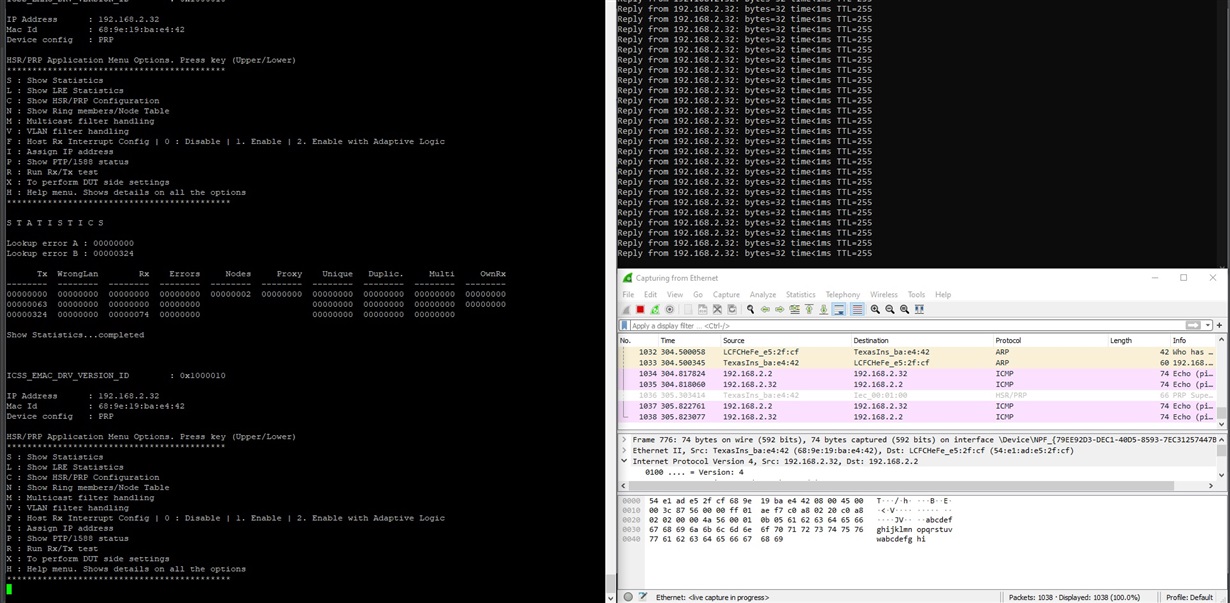The height and width of the screenshot is (603, 1230).
Task: Open the Edit menu
Action: [650, 295]
